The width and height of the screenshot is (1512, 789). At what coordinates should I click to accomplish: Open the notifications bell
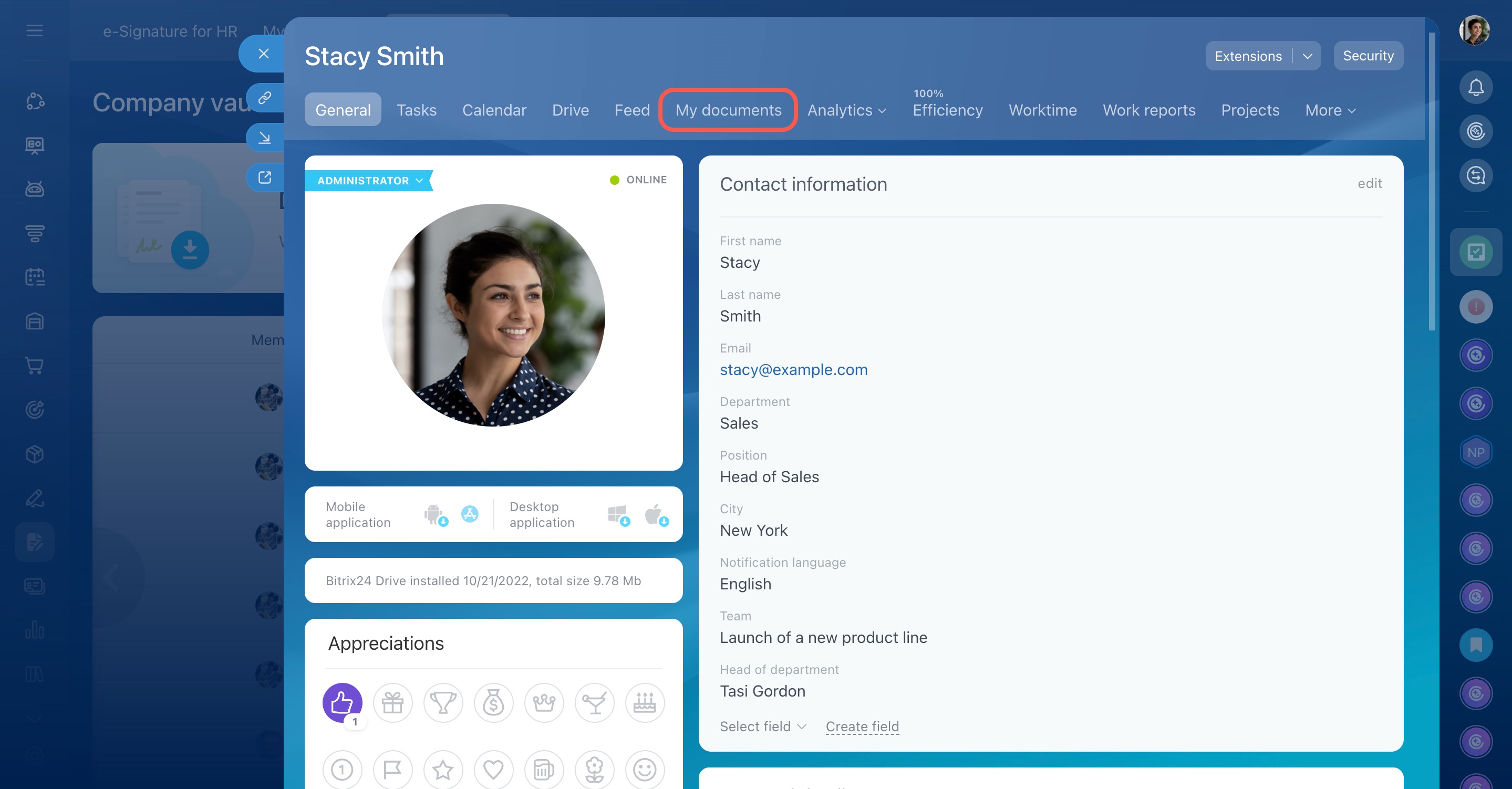1476,88
